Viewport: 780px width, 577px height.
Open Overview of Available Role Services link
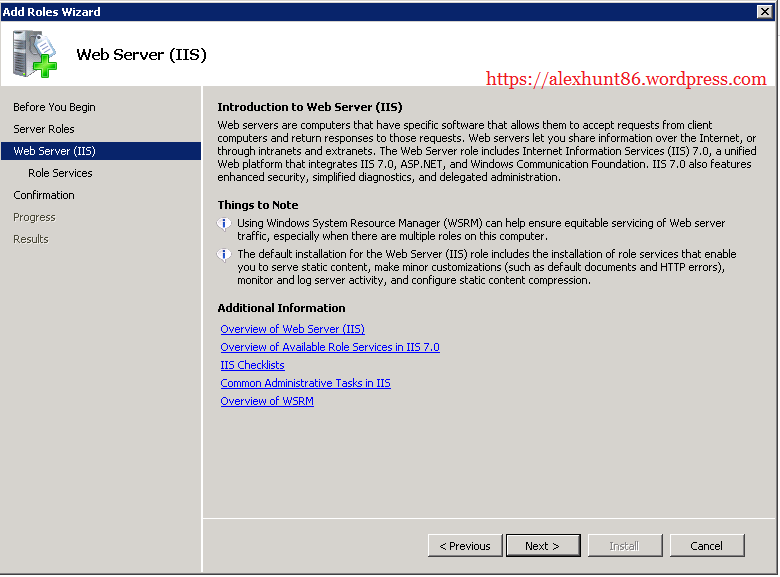(x=330, y=347)
